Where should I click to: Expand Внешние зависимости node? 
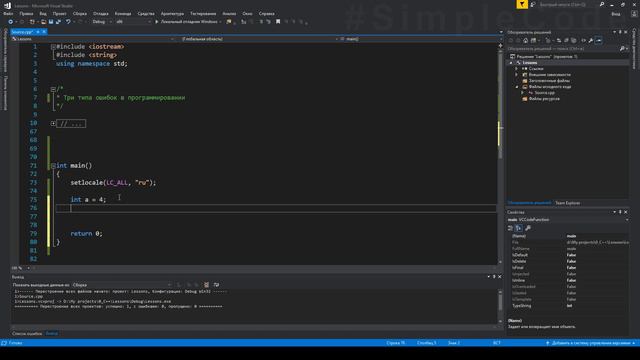(517, 75)
